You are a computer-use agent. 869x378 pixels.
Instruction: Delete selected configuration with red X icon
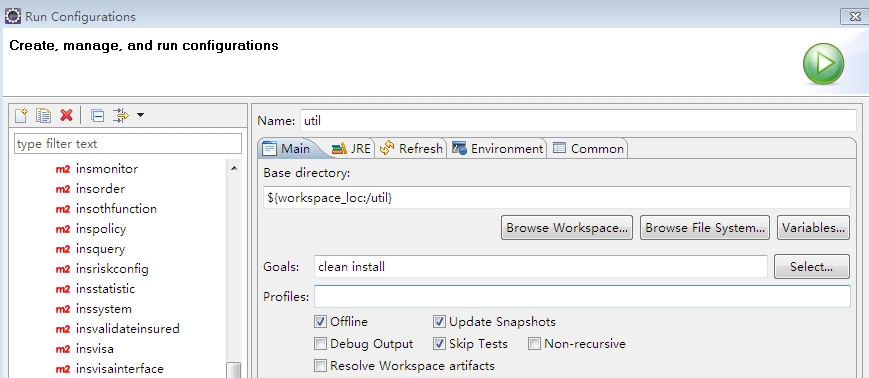[67, 115]
